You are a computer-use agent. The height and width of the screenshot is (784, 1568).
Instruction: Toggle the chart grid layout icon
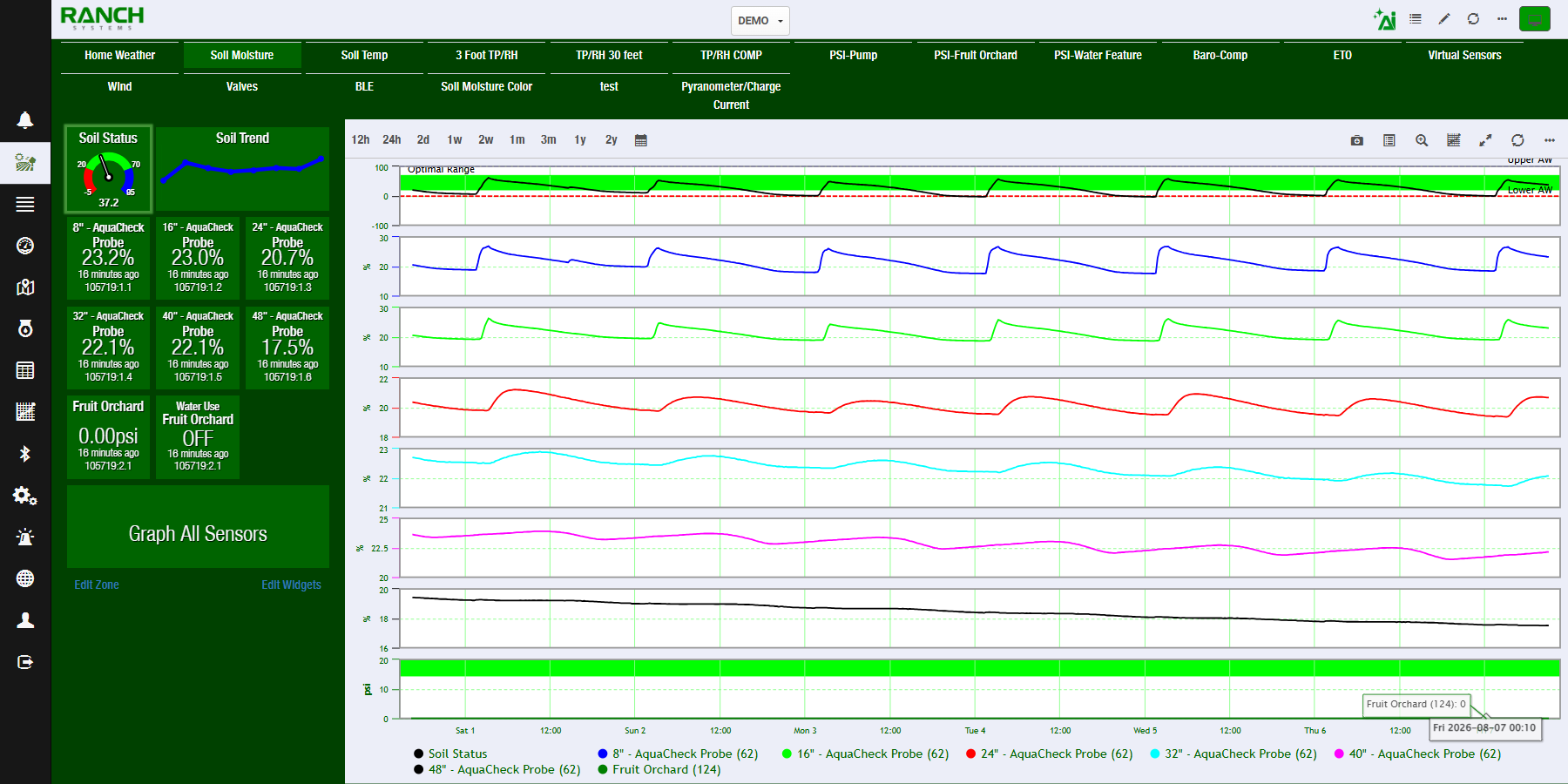1454,140
